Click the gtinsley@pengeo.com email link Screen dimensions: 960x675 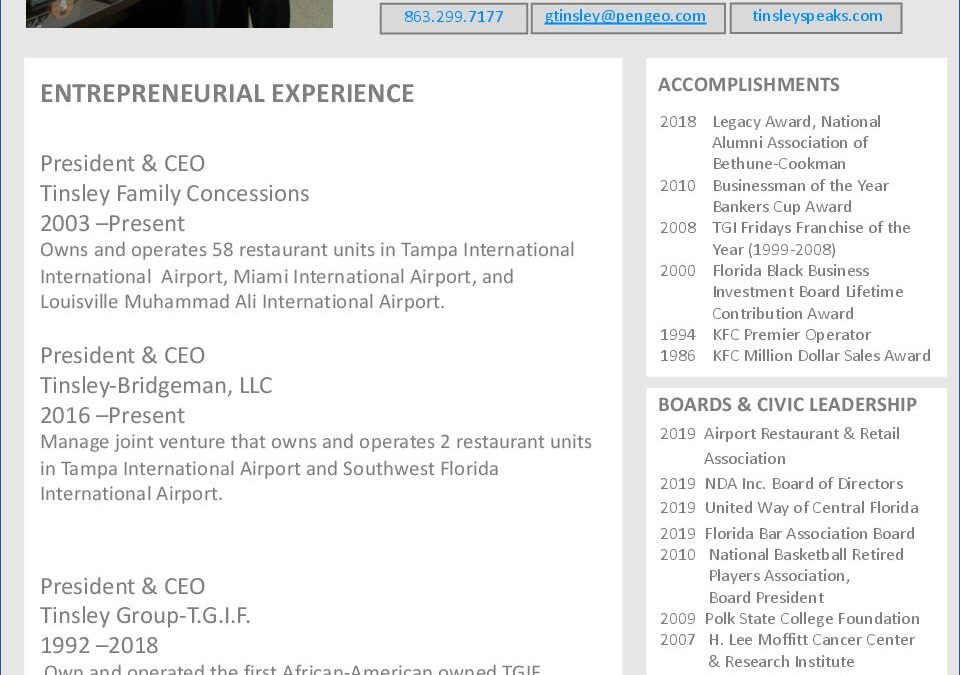point(626,17)
